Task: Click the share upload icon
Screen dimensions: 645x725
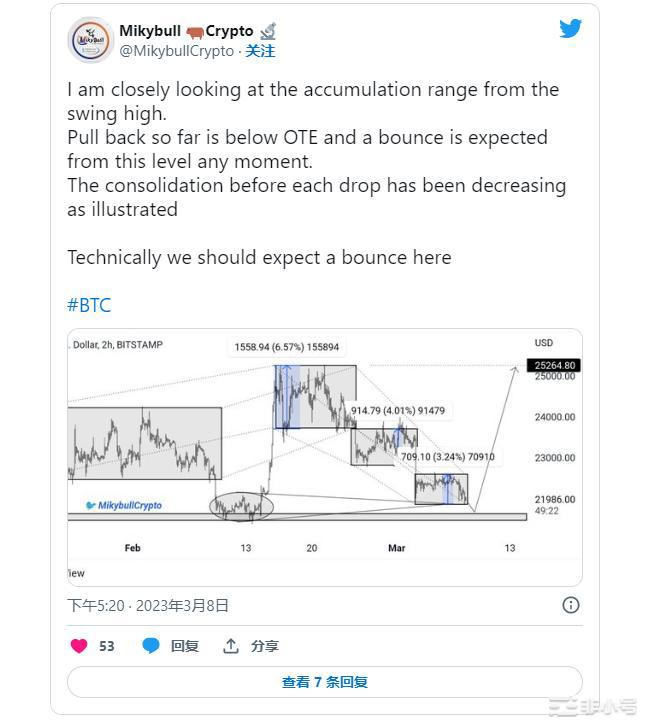Action: [231, 646]
